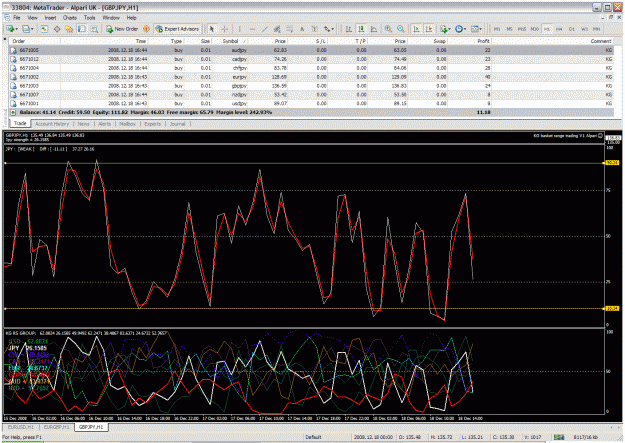Toggle the Navigator window icon
Screen dimensions: 625x443
pyautogui.click(x=69, y=29)
